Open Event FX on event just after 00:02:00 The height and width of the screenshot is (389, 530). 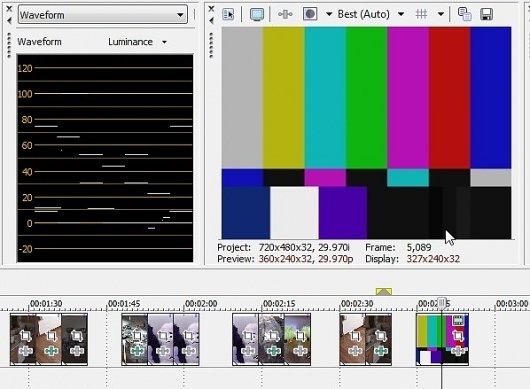189,351
